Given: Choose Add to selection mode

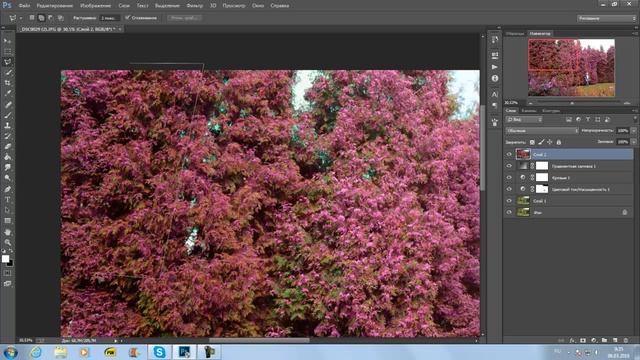Looking at the screenshot, I should click(41, 18).
